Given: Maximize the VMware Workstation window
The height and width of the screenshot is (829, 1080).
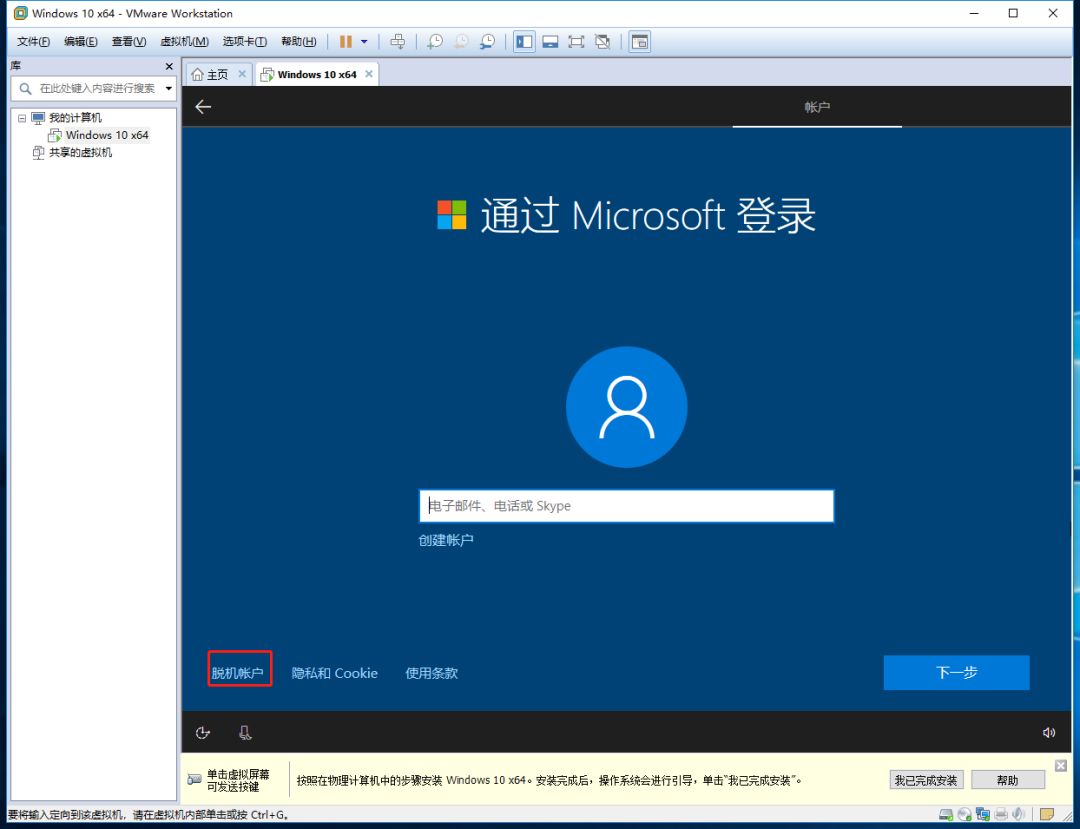Looking at the screenshot, I should pyautogui.click(x=1013, y=13).
